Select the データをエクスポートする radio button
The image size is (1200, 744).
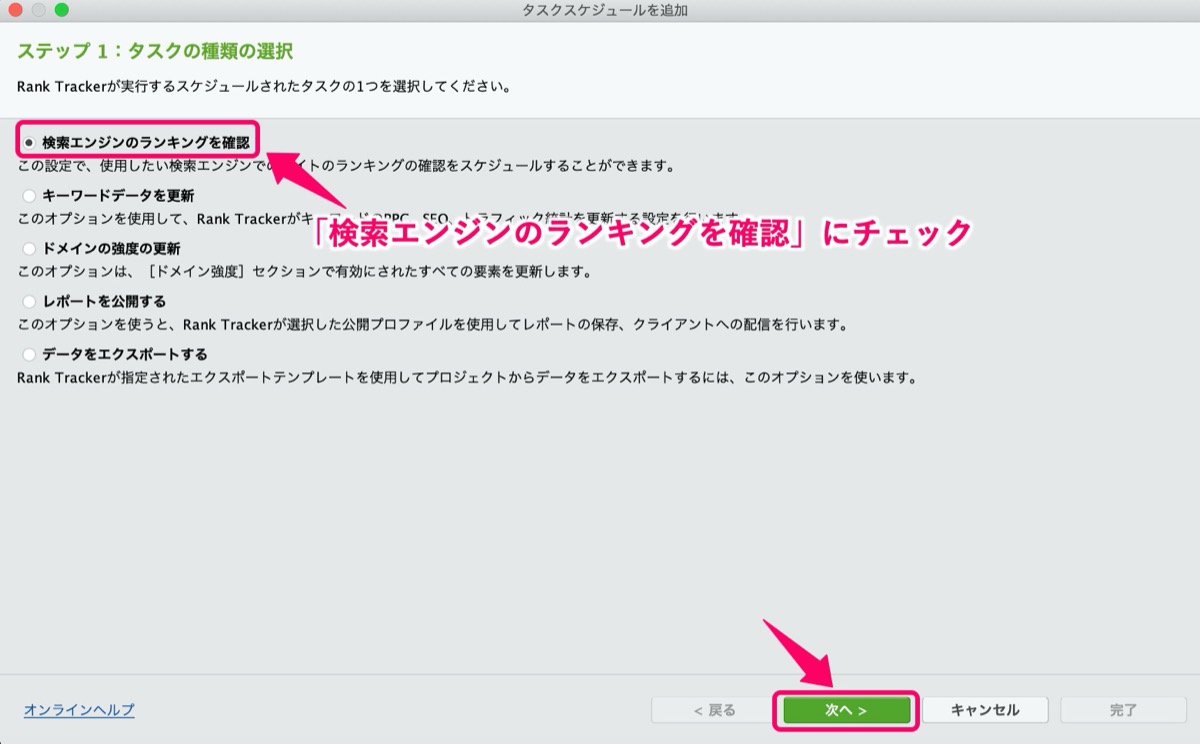click(x=30, y=355)
